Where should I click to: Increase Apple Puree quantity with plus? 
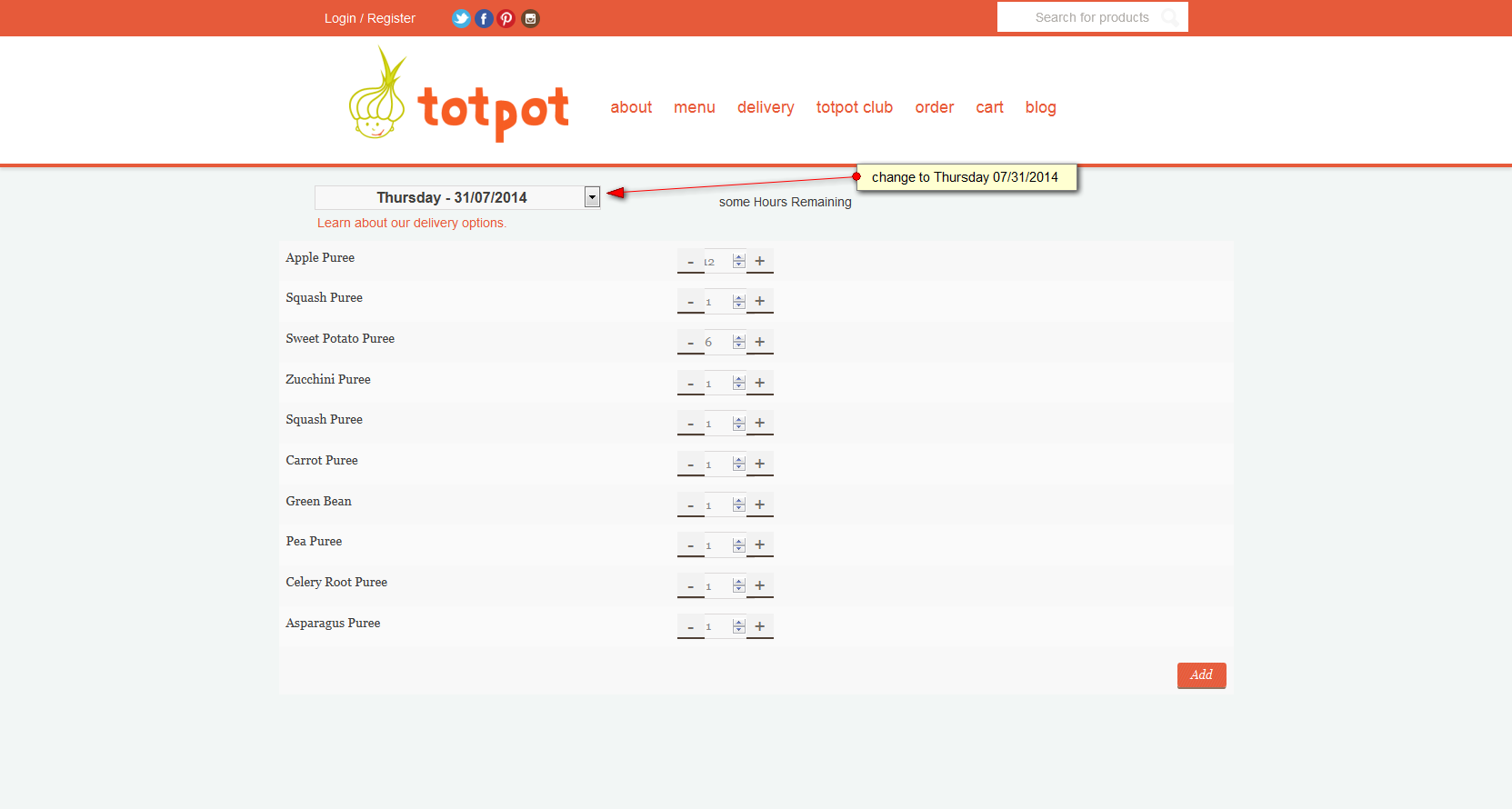coord(760,262)
